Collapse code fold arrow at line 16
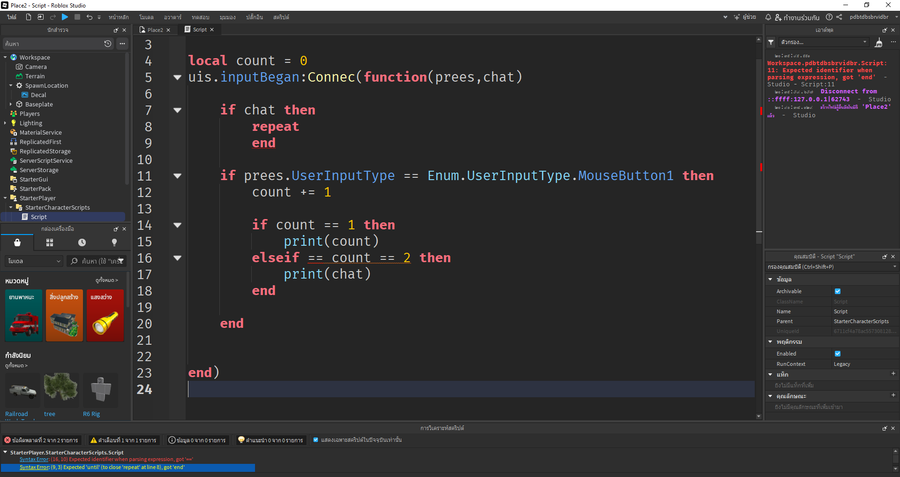The image size is (900, 477). click(177, 258)
